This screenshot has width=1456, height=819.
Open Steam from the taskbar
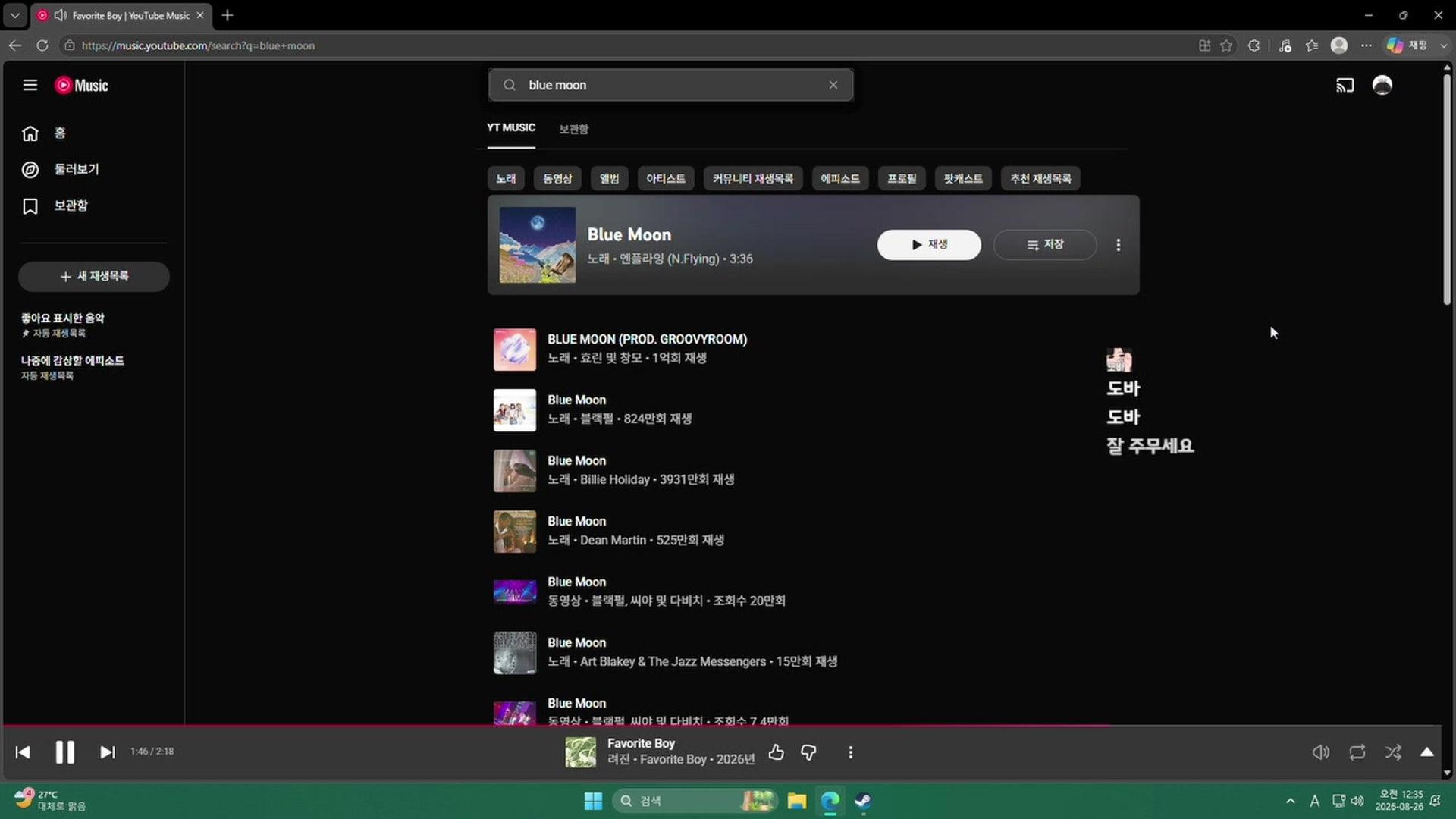click(863, 801)
